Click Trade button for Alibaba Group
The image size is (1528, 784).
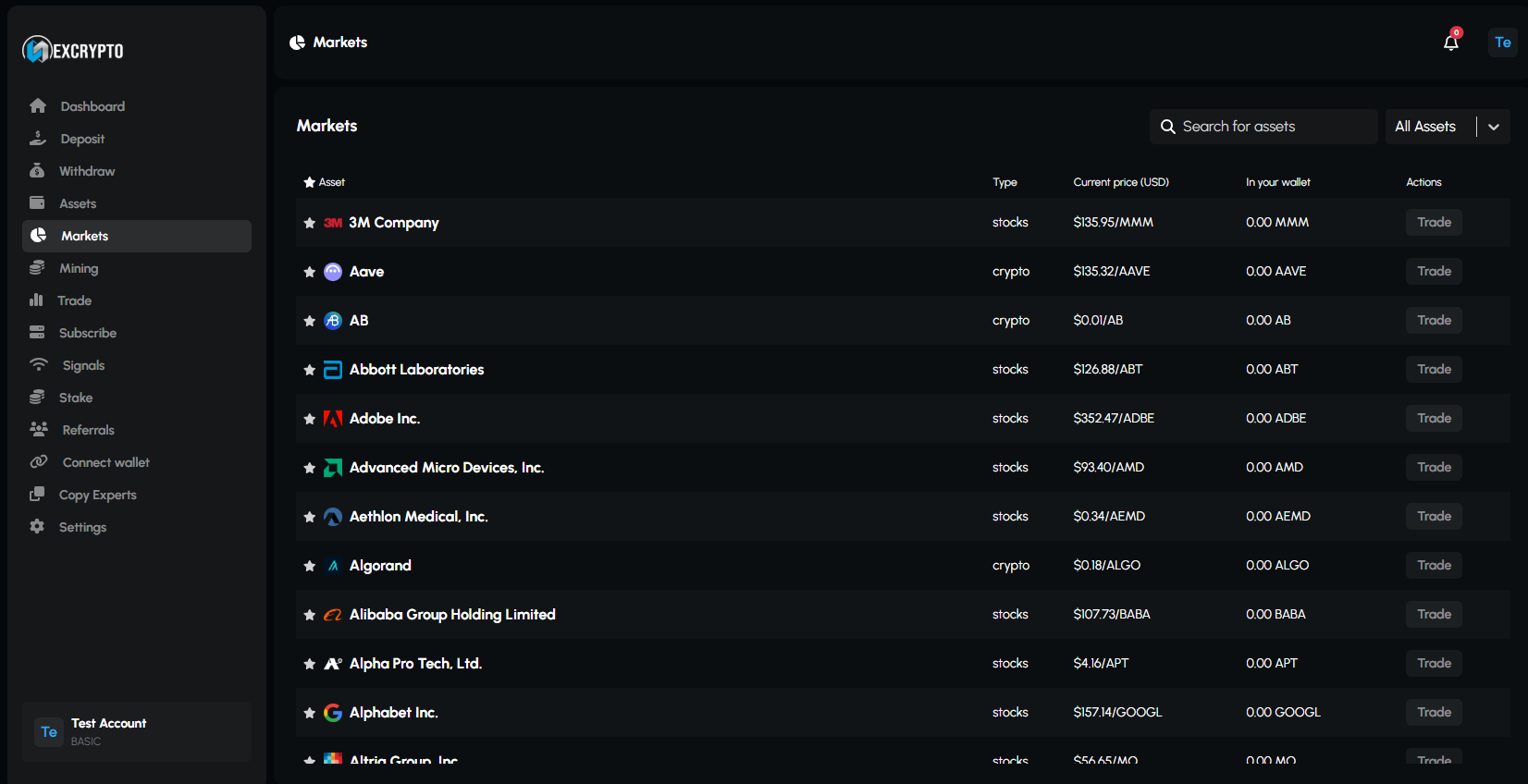pyautogui.click(x=1434, y=614)
